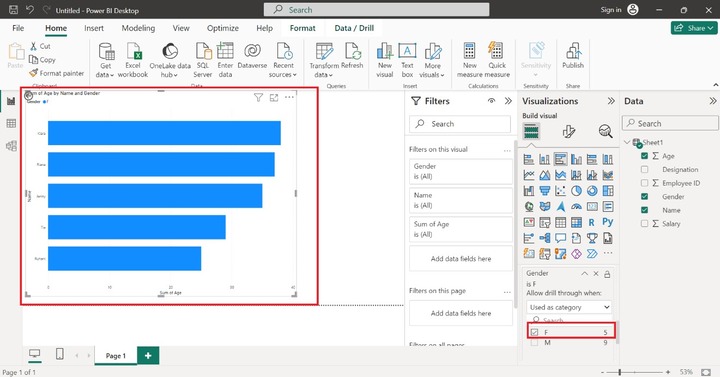Refresh the data

point(352,56)
